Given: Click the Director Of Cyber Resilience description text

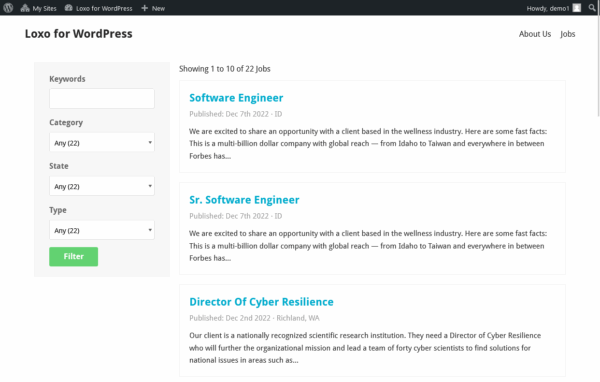Looking at the screenshot, I should [x=365, y=348].
